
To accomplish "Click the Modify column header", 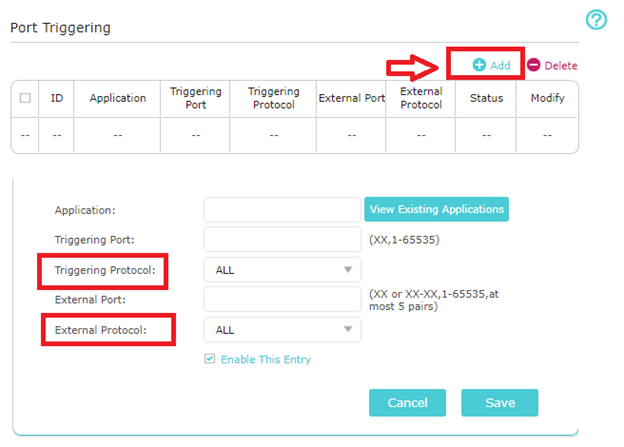I will click(x=548, y=98).
